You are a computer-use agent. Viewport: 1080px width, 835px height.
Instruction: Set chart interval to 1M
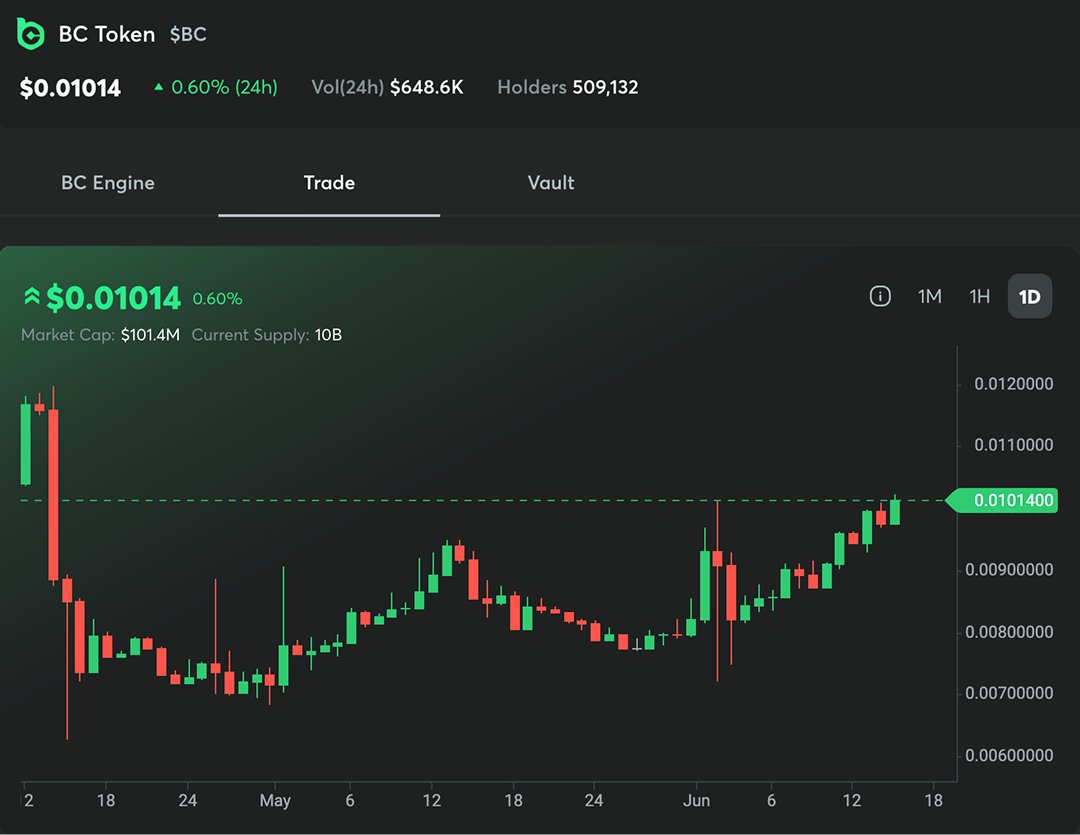click(929, 296)
